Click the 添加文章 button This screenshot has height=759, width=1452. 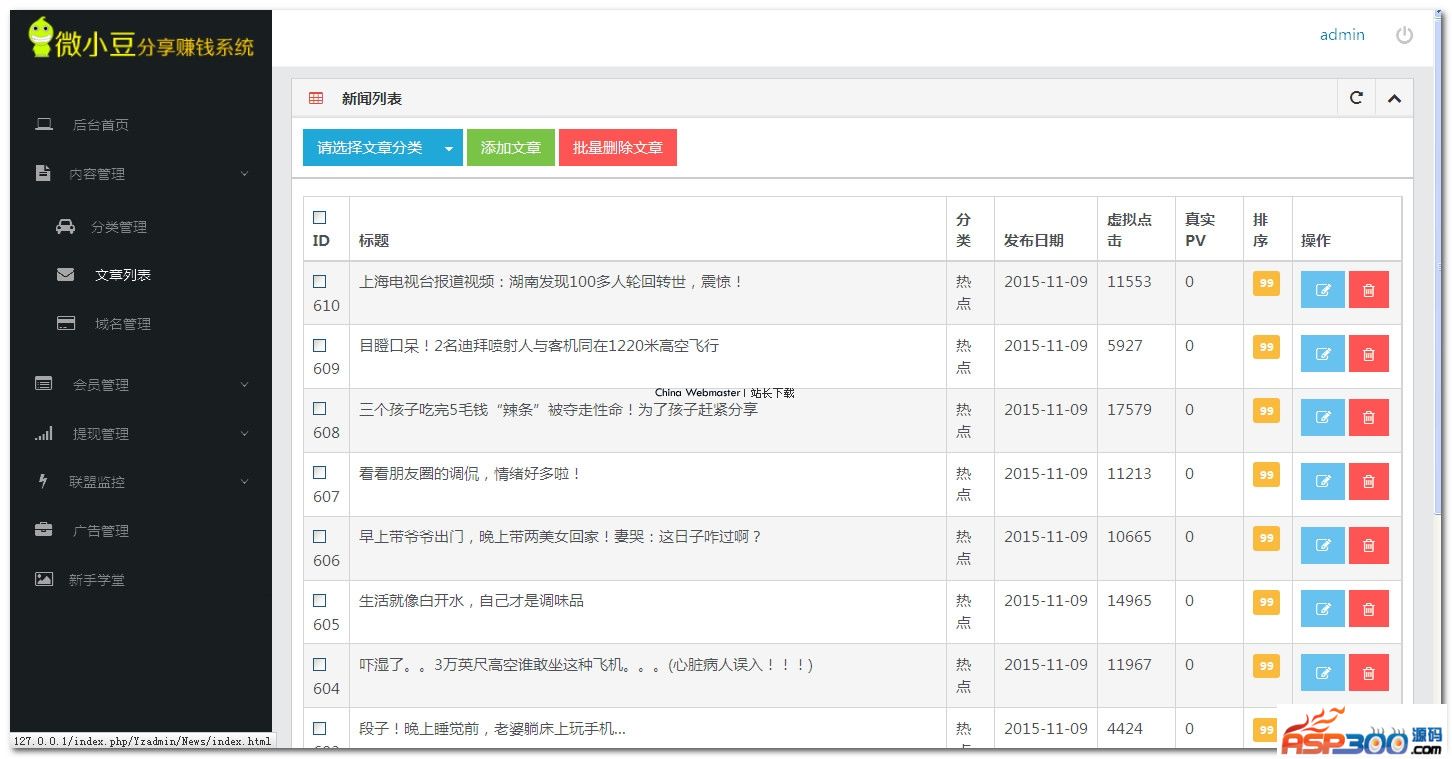tap(510, 148)
